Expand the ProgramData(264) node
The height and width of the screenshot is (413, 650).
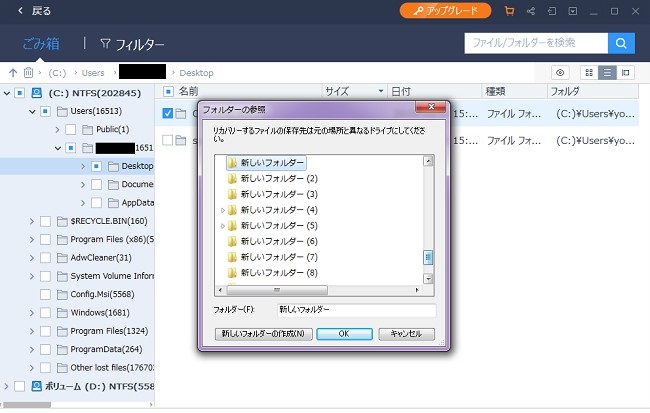pos(32,350)
